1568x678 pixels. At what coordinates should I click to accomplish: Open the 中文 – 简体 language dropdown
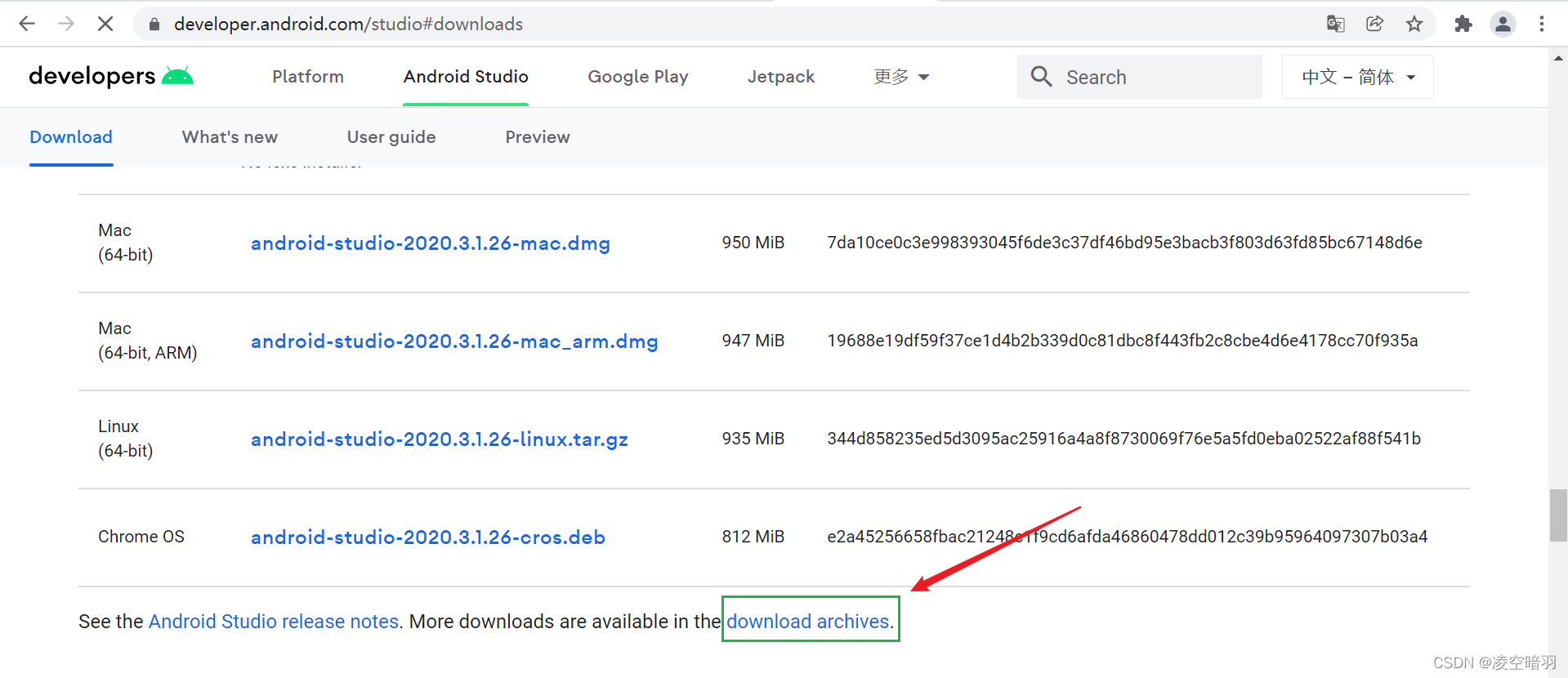(1358, 77)
